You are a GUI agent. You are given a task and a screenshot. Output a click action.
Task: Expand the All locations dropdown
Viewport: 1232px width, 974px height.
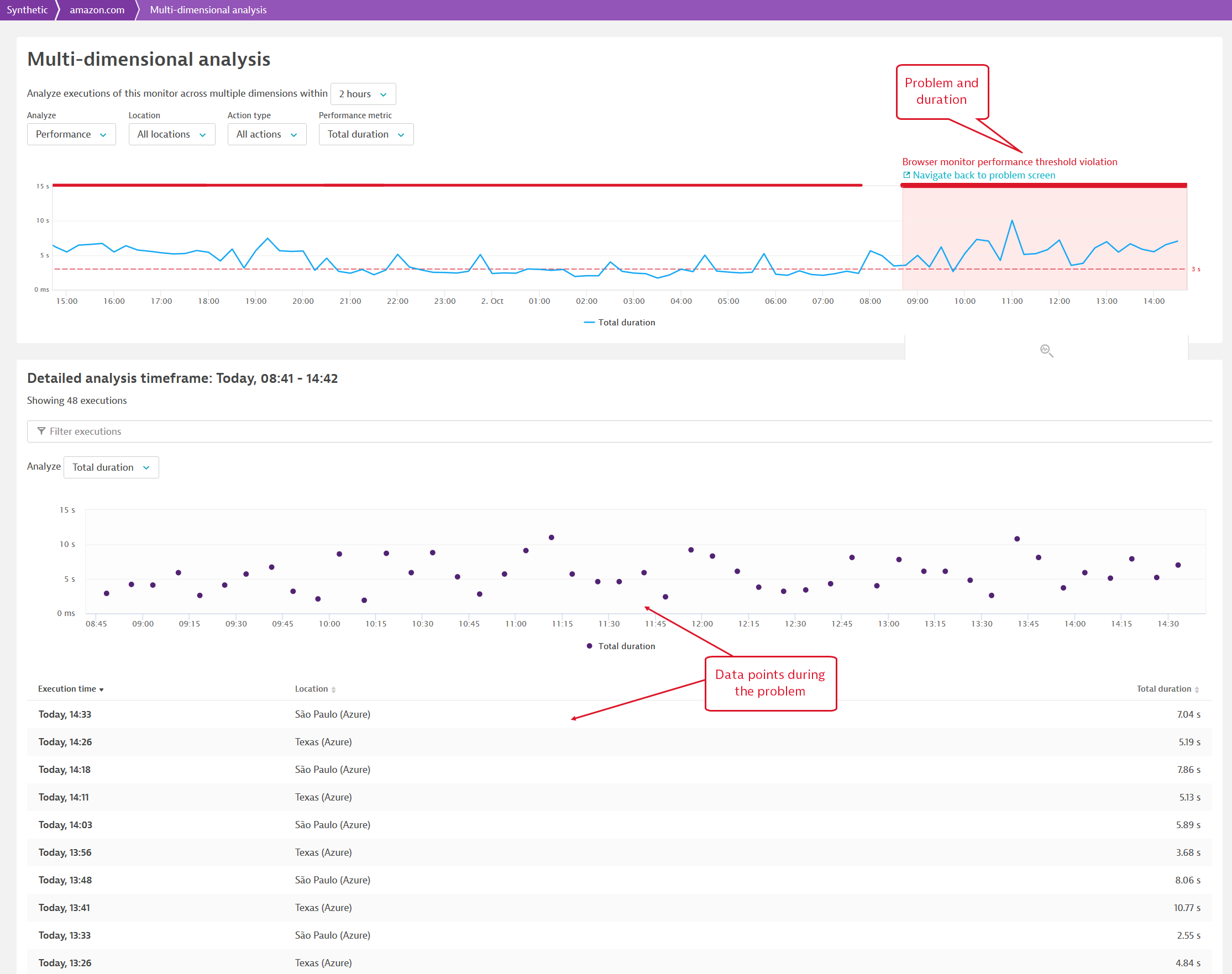click(172, 134)
